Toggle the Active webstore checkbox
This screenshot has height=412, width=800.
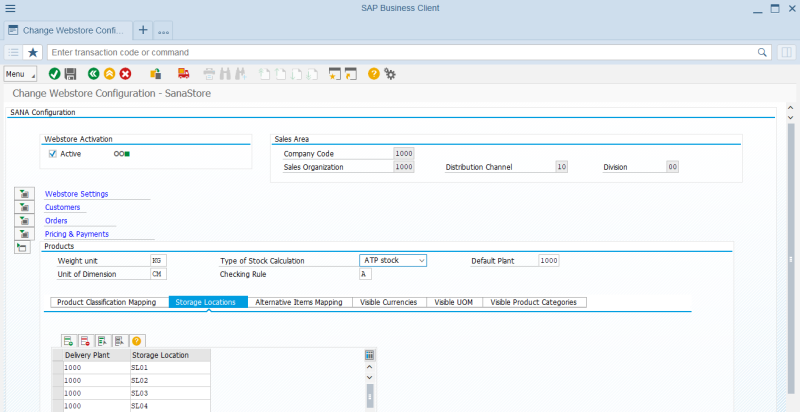(53, 153)
